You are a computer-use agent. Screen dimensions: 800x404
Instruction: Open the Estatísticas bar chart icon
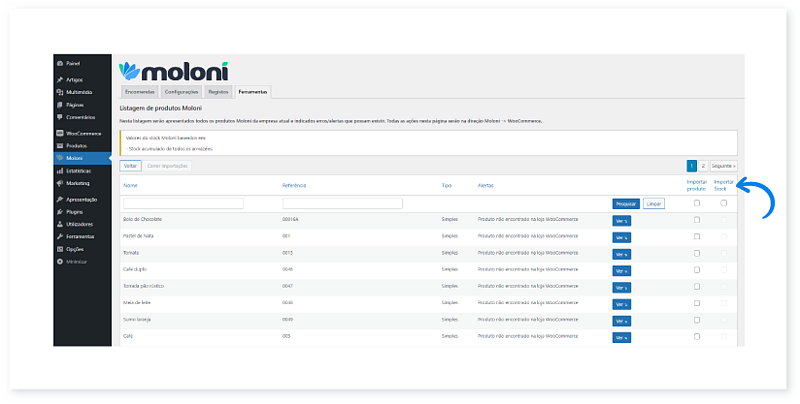[60, 171]
